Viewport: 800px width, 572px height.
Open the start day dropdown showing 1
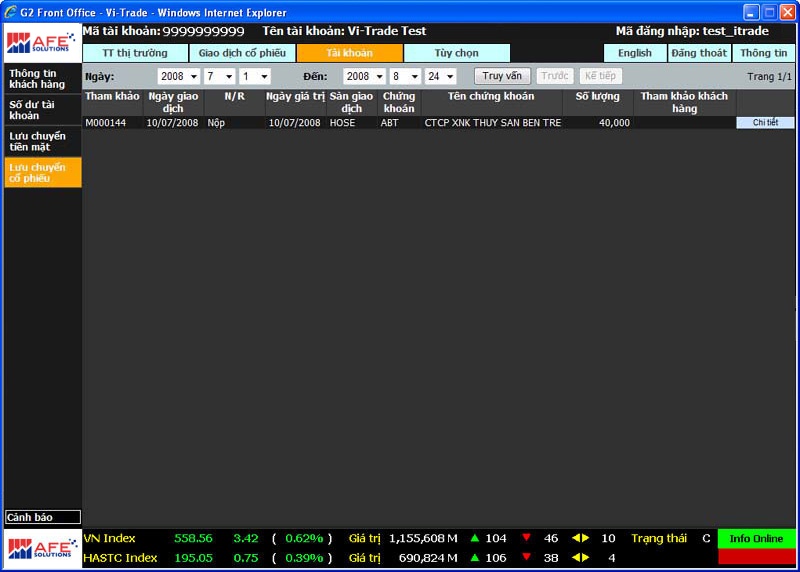255,77
